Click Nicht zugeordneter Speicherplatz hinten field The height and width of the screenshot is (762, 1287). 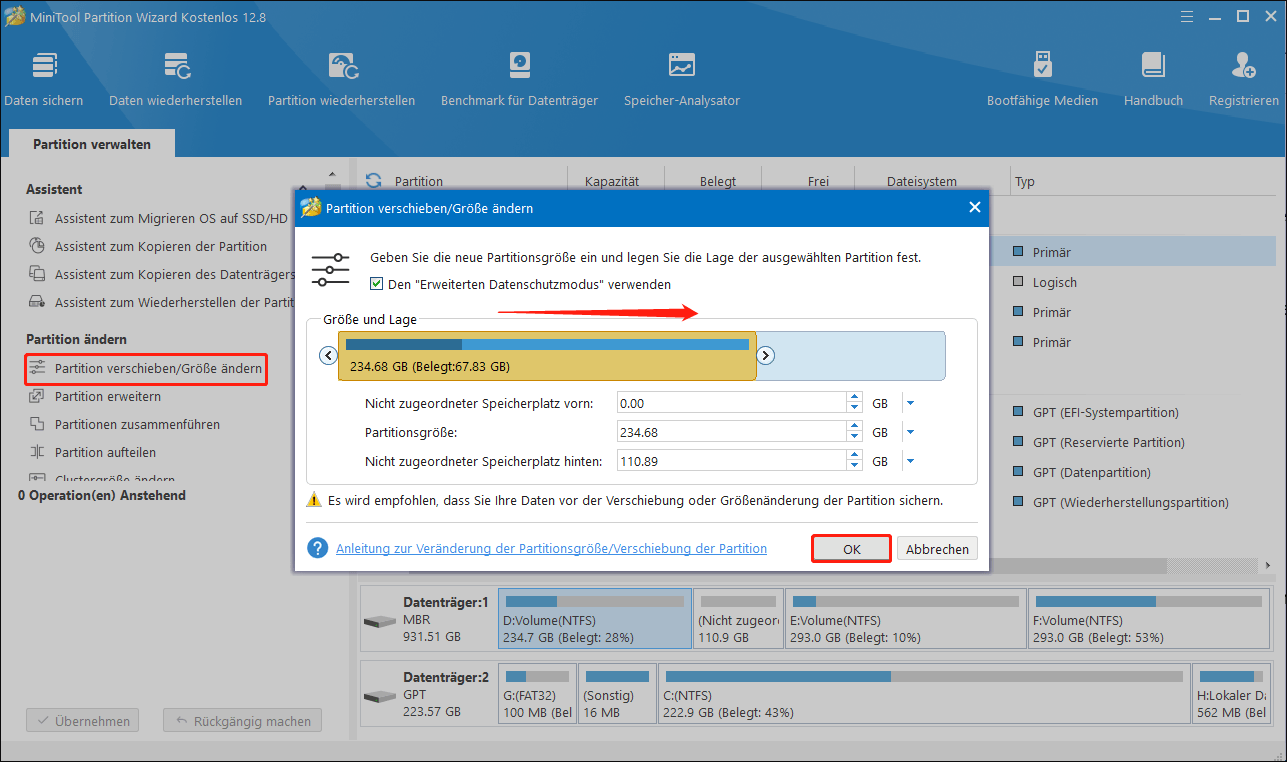pyautogui.click(x=732, y=461)
